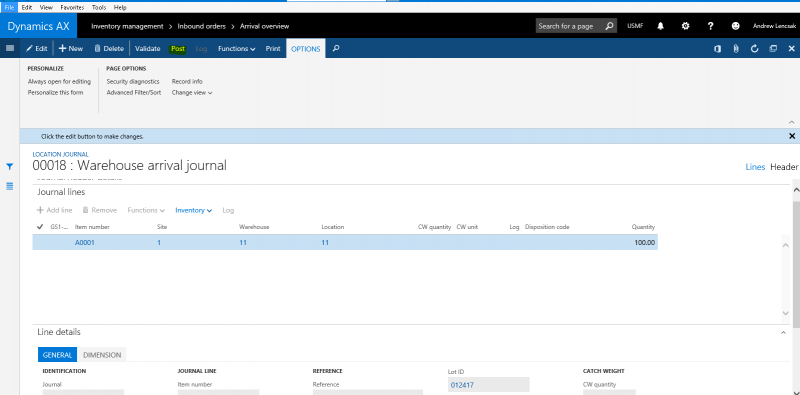Viewport: 800px width, 395px height.
Task: Click Record info option
Action: click(187, 81)
